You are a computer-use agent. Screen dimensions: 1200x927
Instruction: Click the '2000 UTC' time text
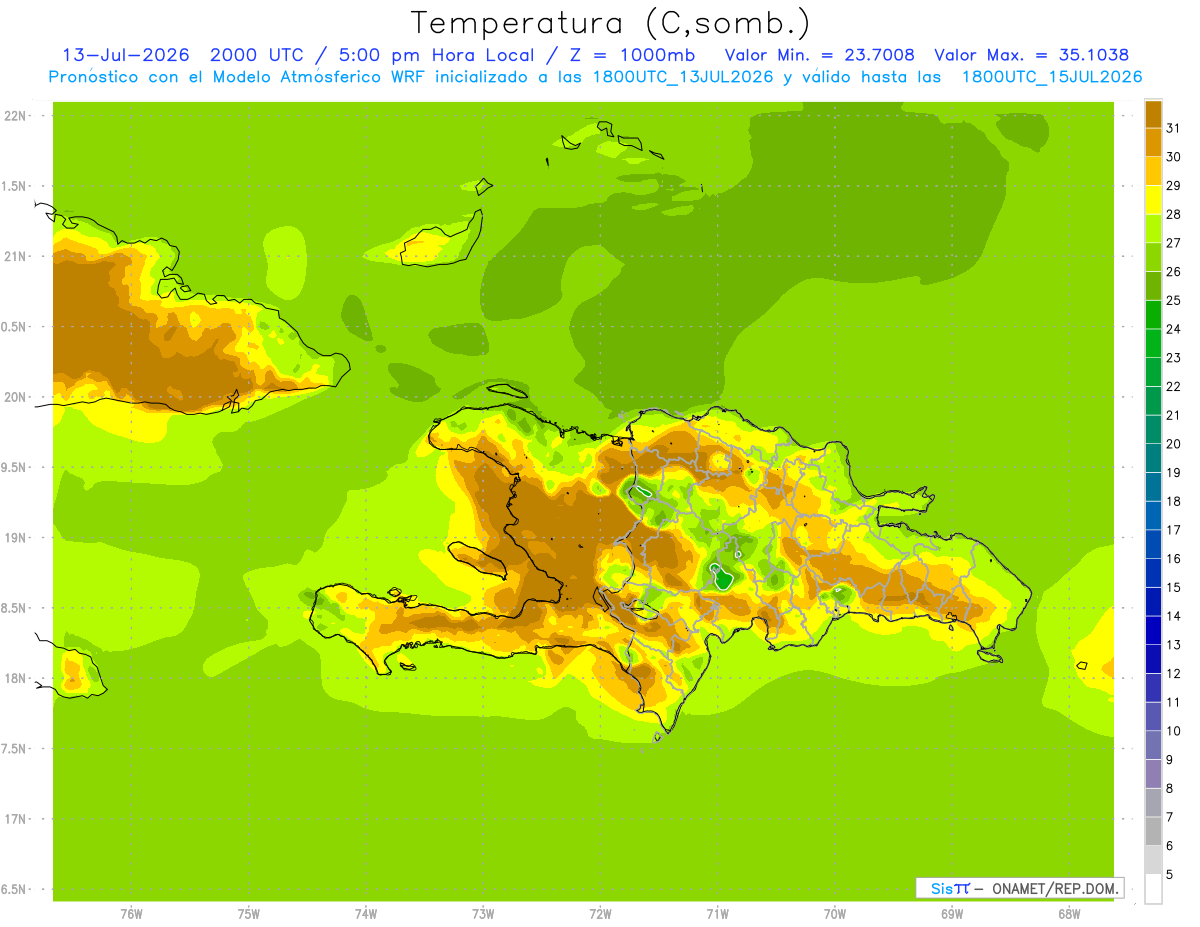click(259, 55)
